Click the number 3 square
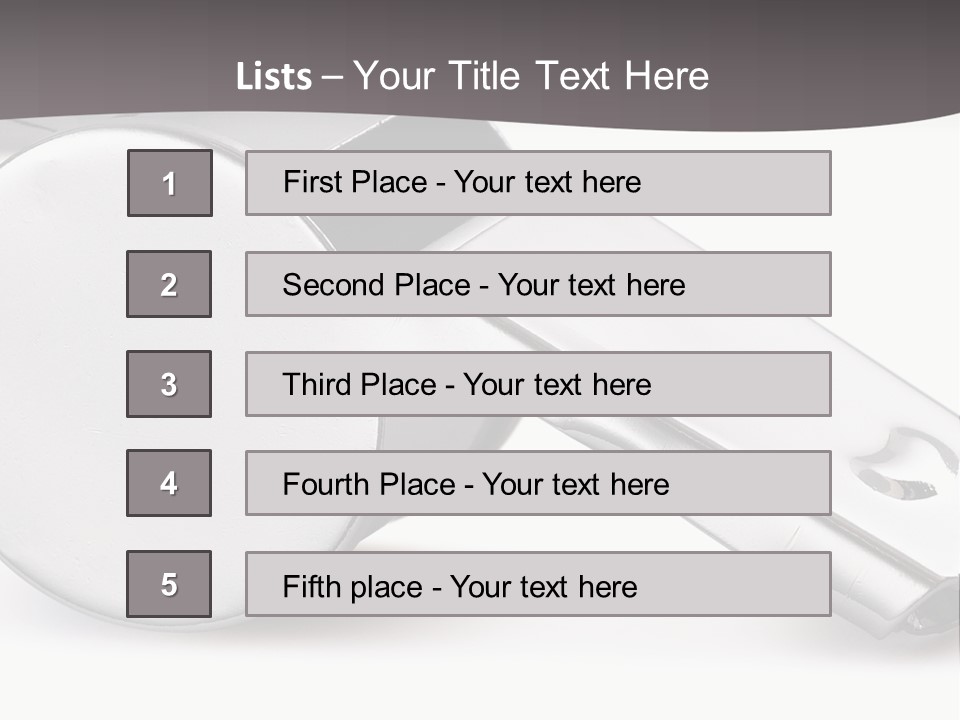Screen dimensions: 960x720 pyautogui.click(x=169, y=384)
